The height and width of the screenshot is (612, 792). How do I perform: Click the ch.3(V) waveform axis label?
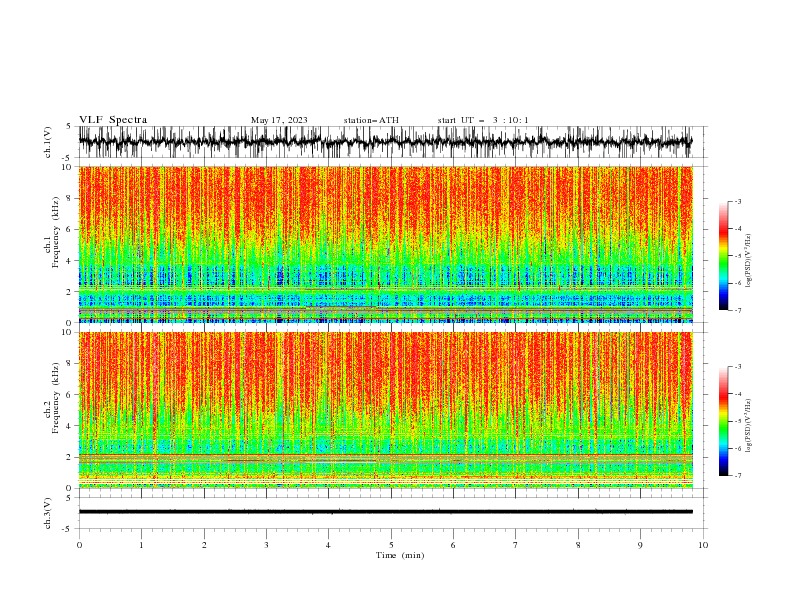pos(48,513)
